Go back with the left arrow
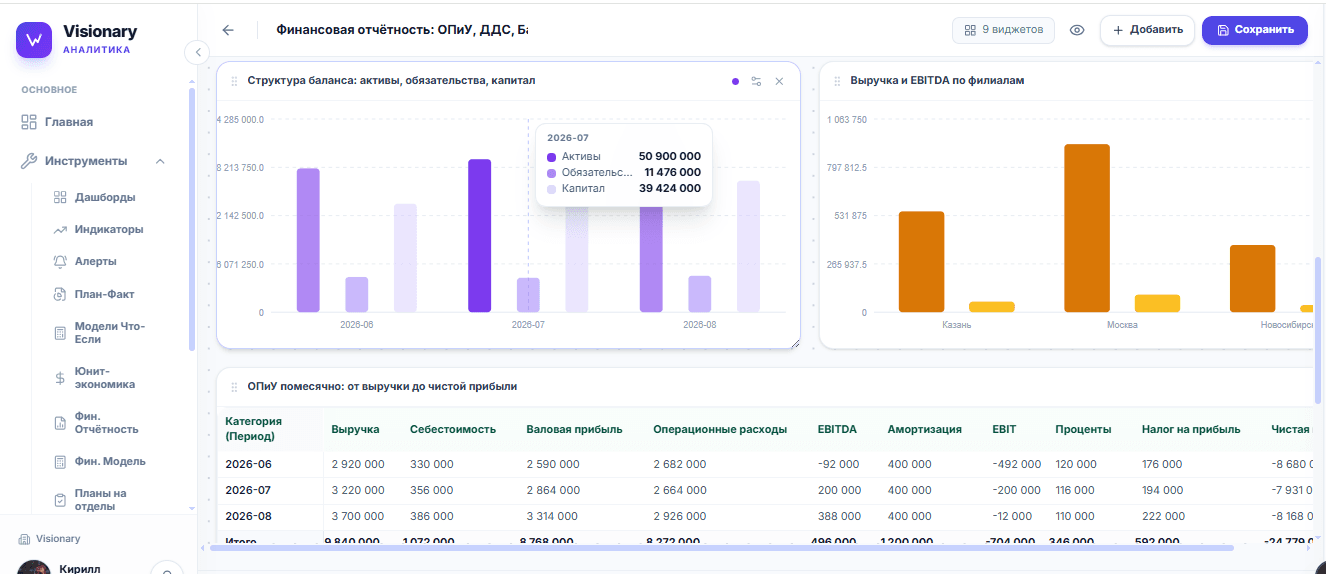 click(x=228, y=30)
